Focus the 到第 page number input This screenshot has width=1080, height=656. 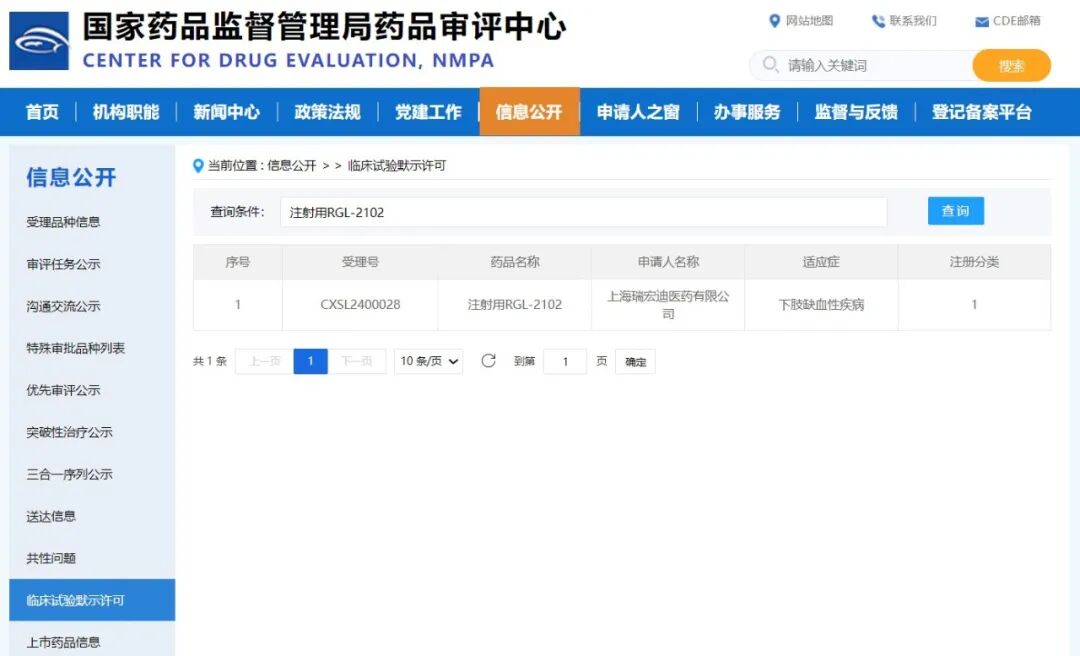[565, 361]
